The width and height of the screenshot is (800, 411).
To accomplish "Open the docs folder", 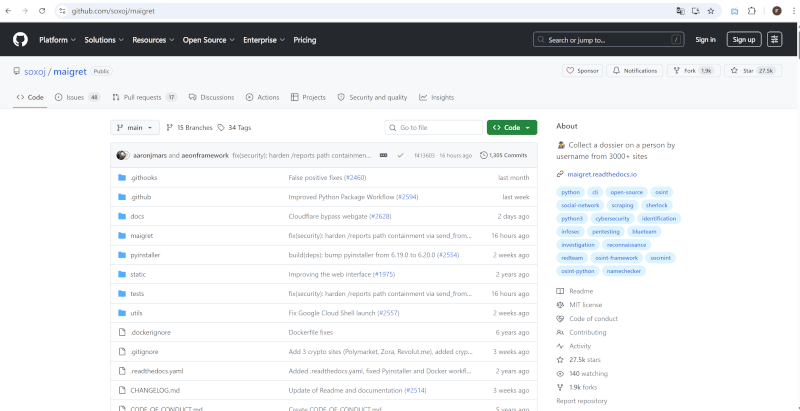I will pos(137,216).
